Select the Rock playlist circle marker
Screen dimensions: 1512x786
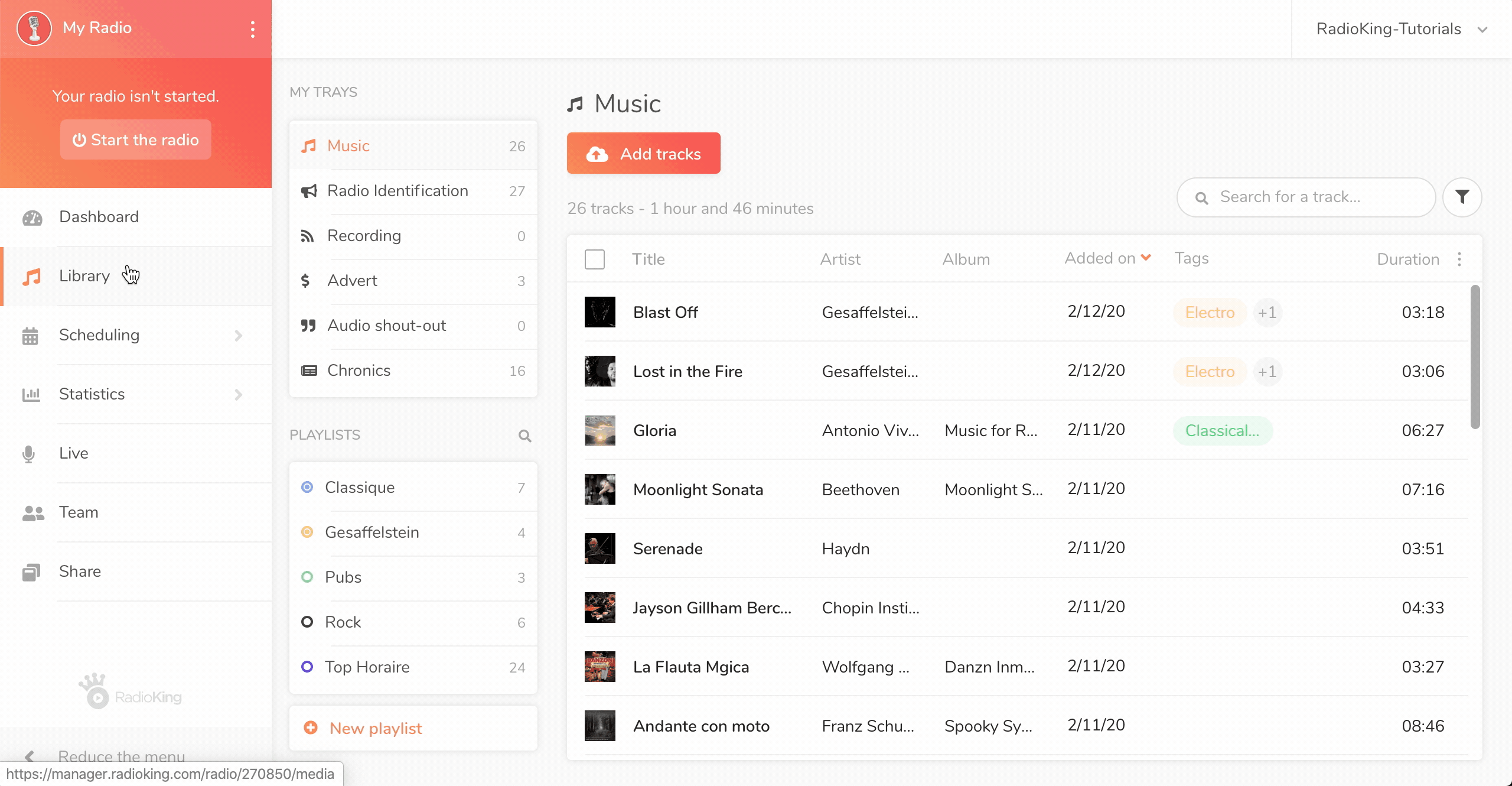click(307, 622)
